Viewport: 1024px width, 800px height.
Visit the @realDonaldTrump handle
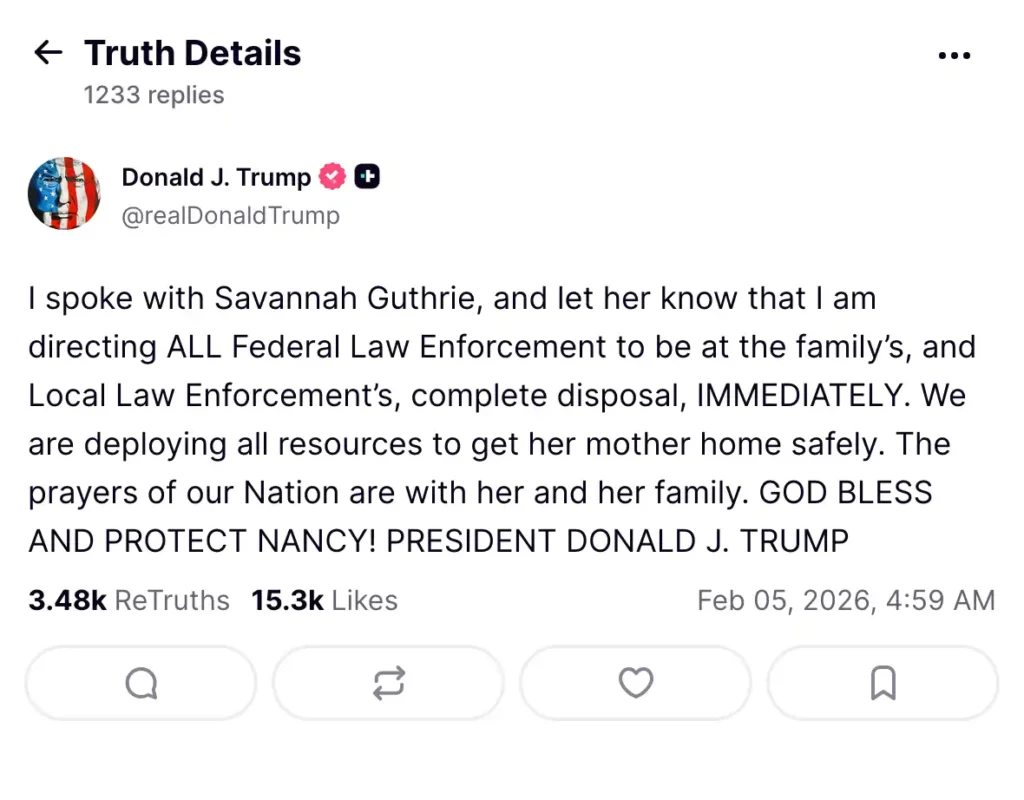click(x=230, y=215)
